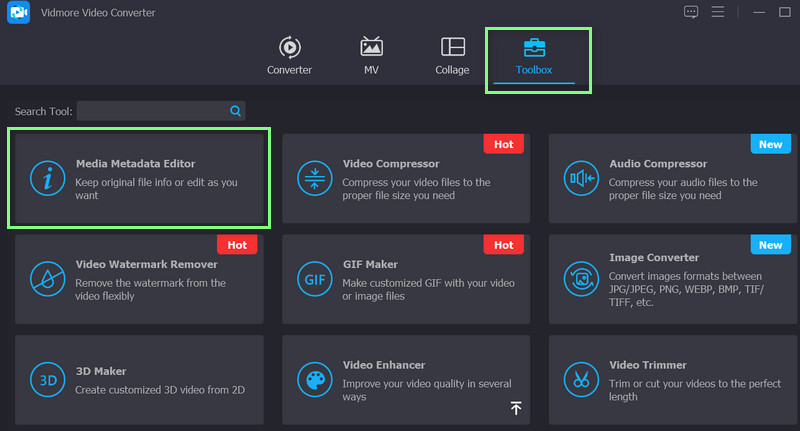Click the Image Converter icon

580,277
